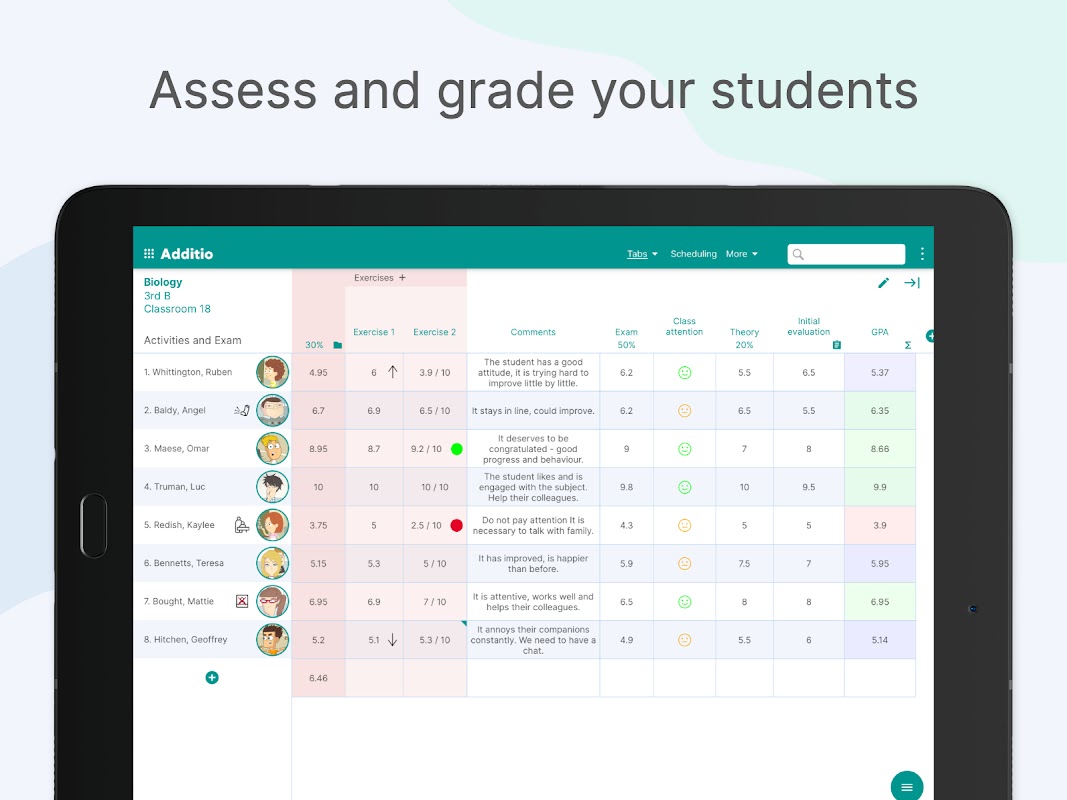
Task: Click Maese's Exam cell showing 9
Action: point(626,449)
